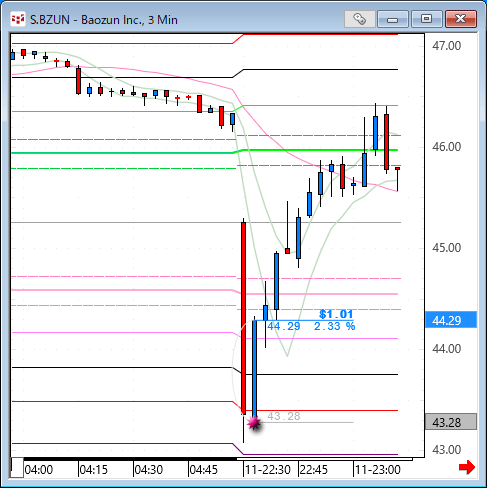Click the 46.00 price axis label
This screenshot has width=487, height=488.
coord(447,147)
